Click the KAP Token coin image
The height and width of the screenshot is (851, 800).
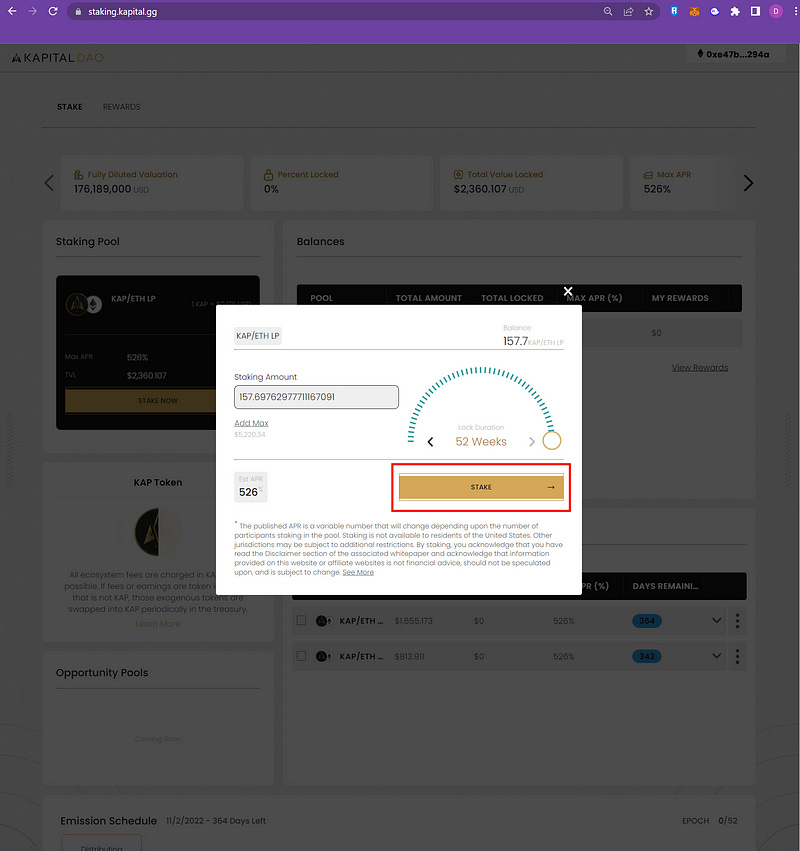pos(157,532)
